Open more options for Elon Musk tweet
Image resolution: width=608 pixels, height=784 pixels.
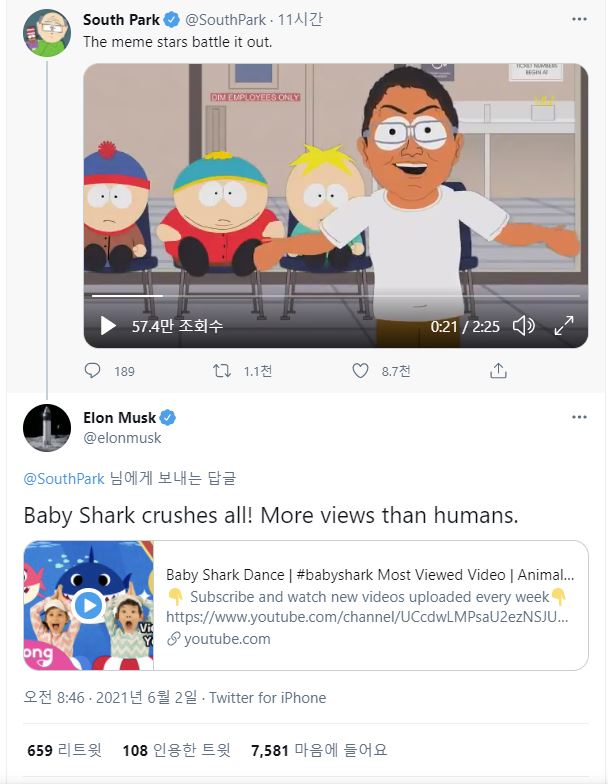tap(580, 417)
